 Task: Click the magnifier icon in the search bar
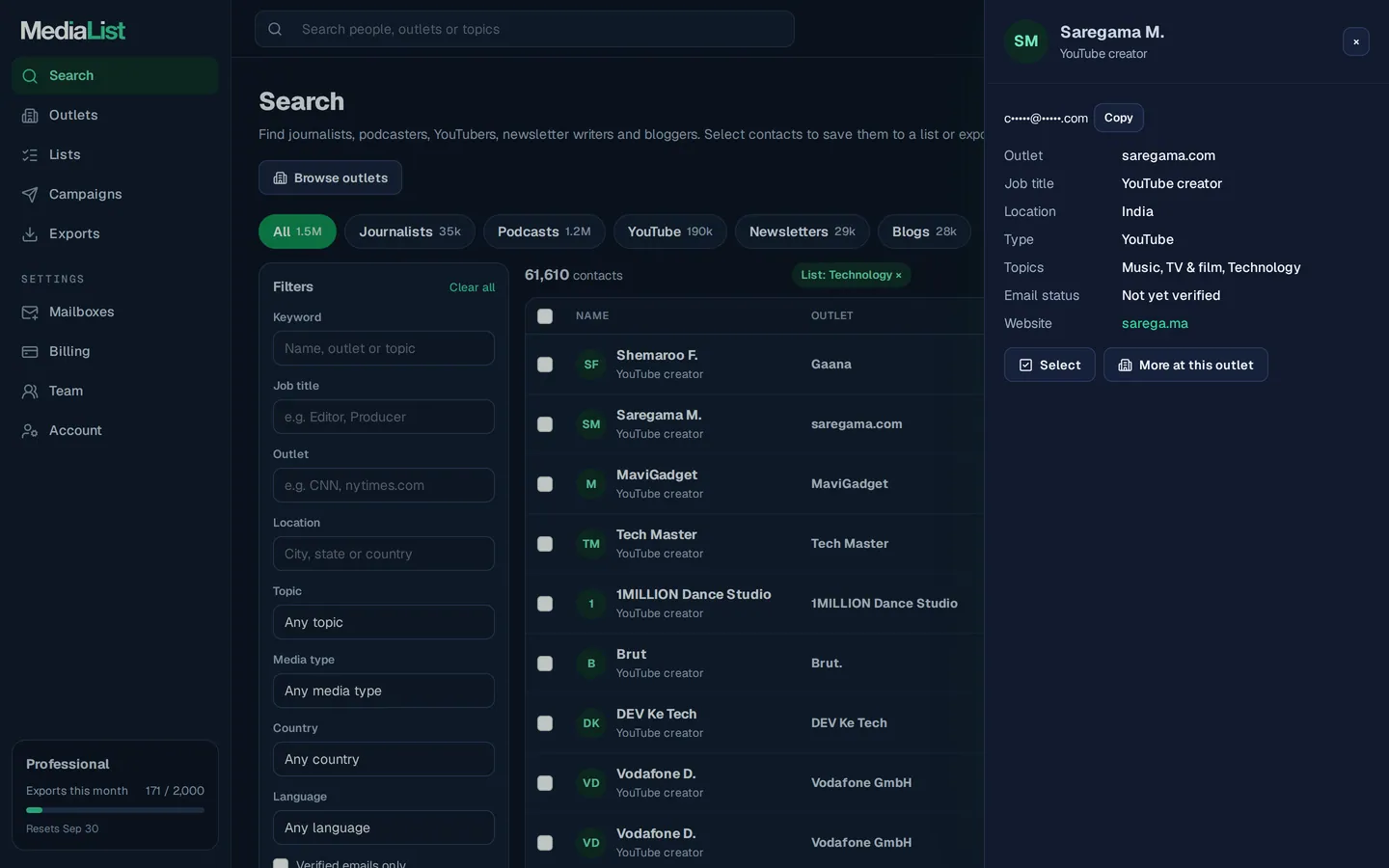tap(275, 29)
